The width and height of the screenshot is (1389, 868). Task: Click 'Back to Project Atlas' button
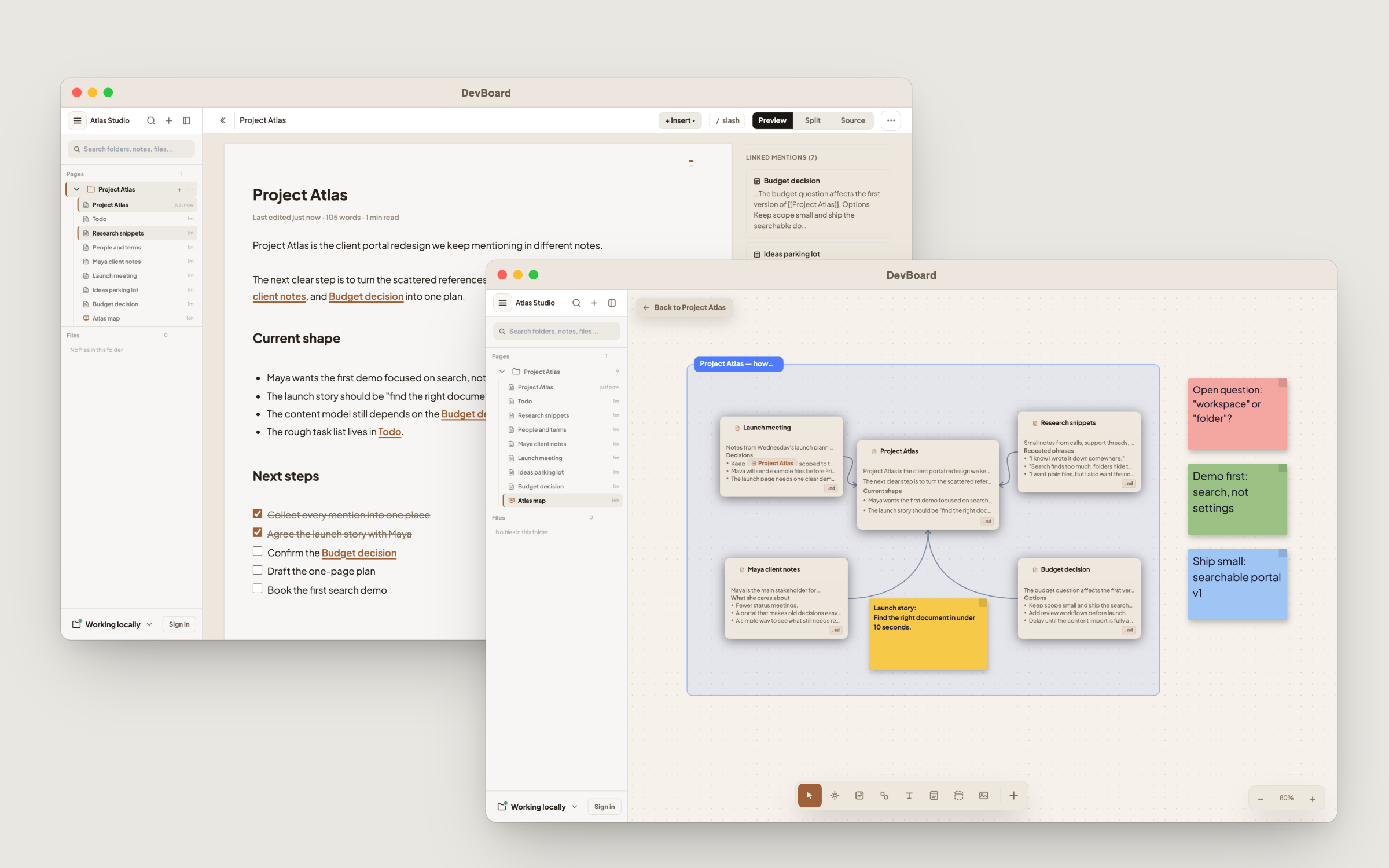[685, 307]
